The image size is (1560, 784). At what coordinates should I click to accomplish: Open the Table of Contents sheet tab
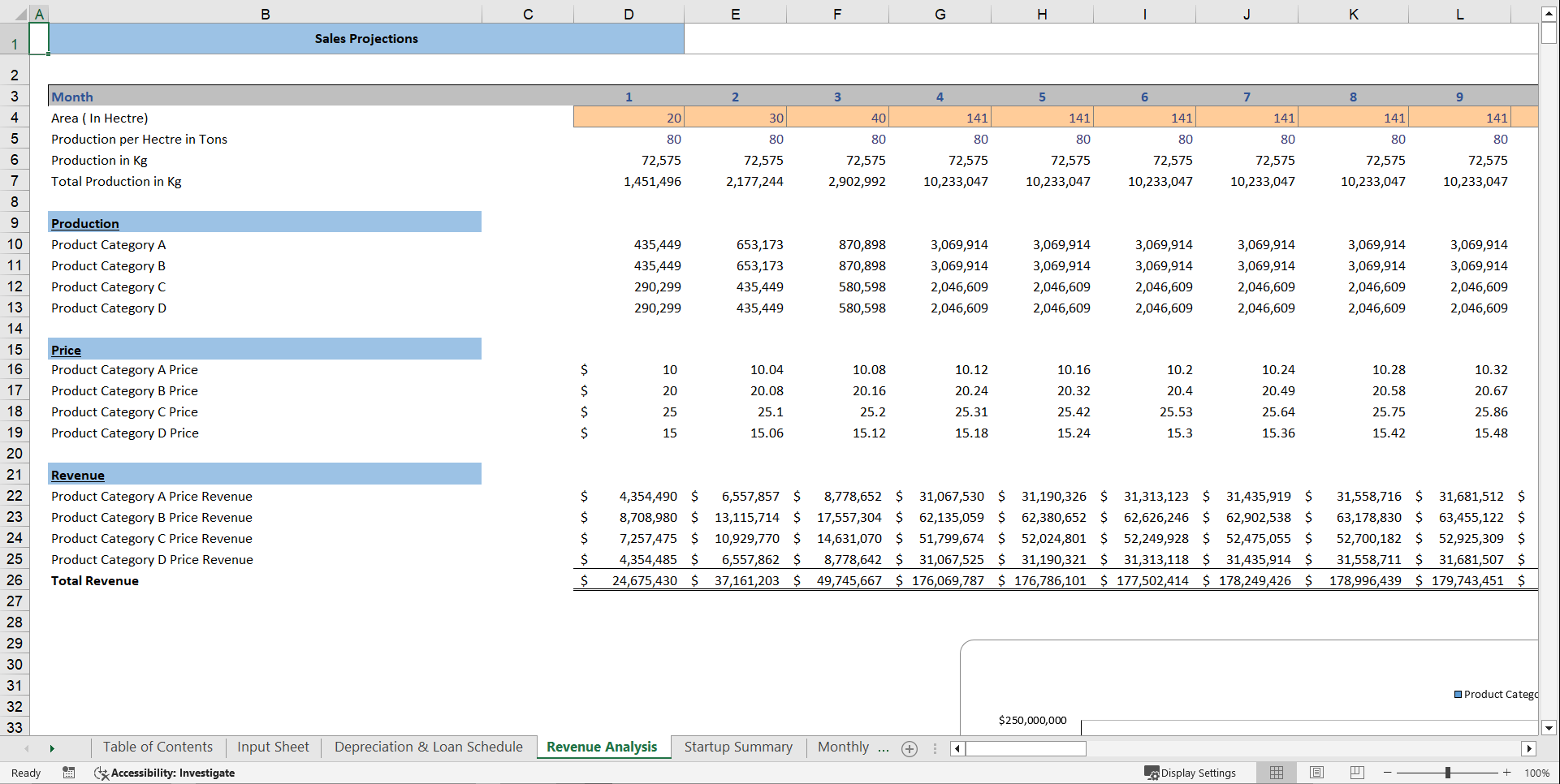coord(158,747)
